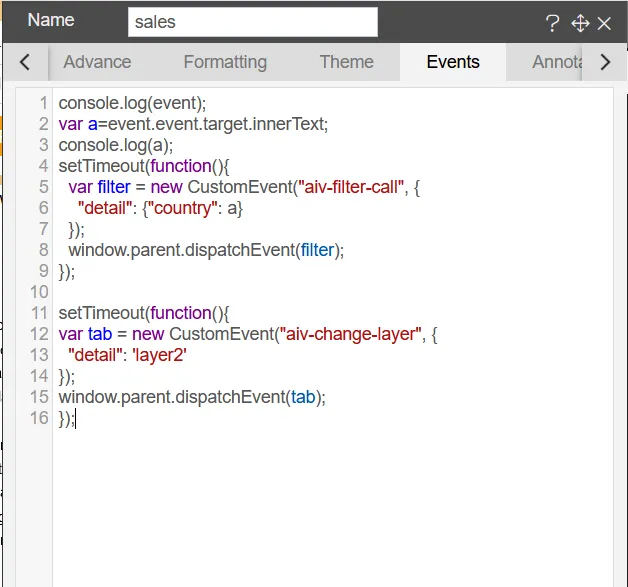
Task: Close the sales properties dialog
Action: point(604,23)
